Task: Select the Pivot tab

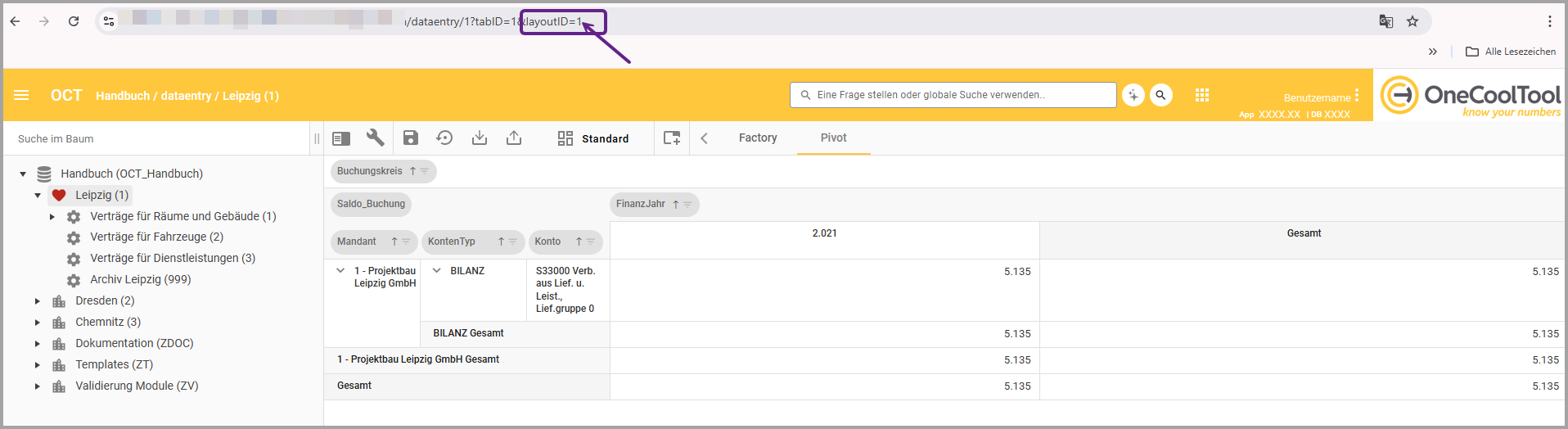Action: click(x=833, y=138)
